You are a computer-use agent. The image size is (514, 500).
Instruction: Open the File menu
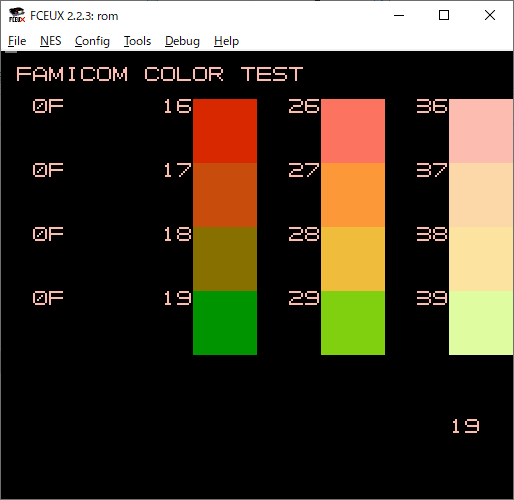pos(17,41)
